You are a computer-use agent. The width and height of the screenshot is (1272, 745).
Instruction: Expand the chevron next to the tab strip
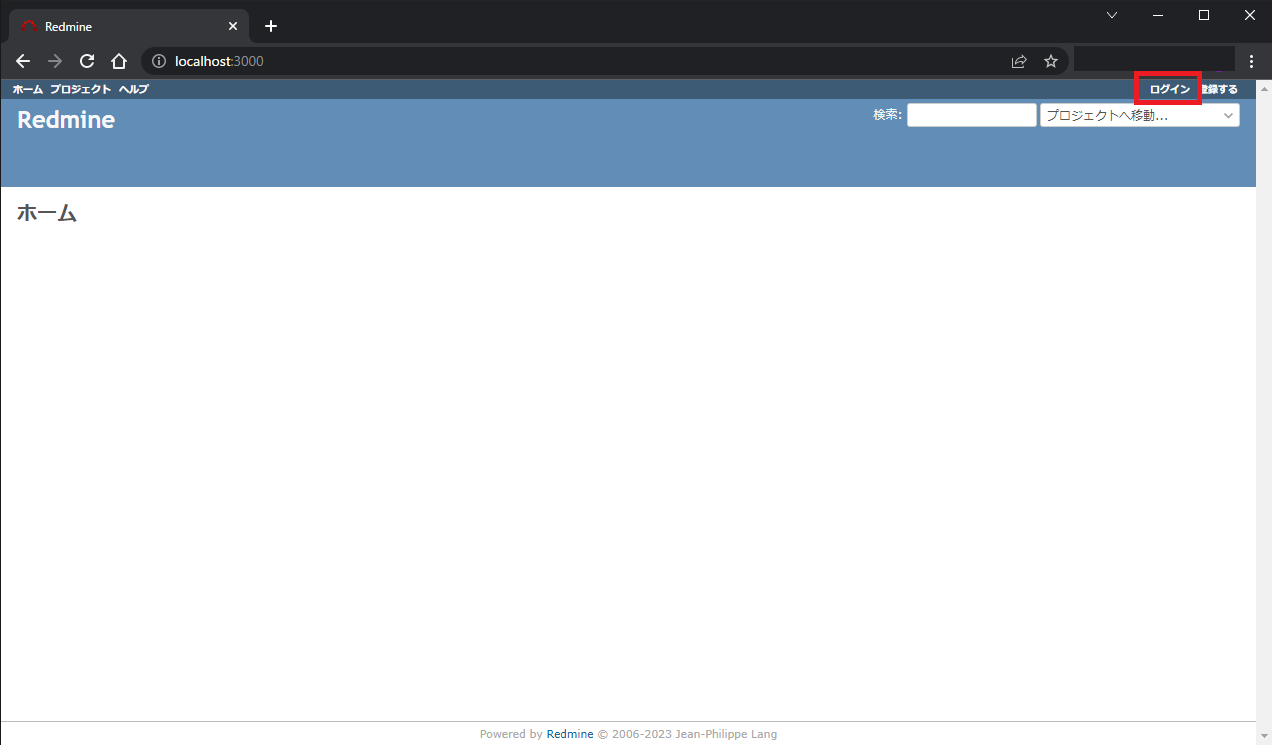click(1112, 15)
